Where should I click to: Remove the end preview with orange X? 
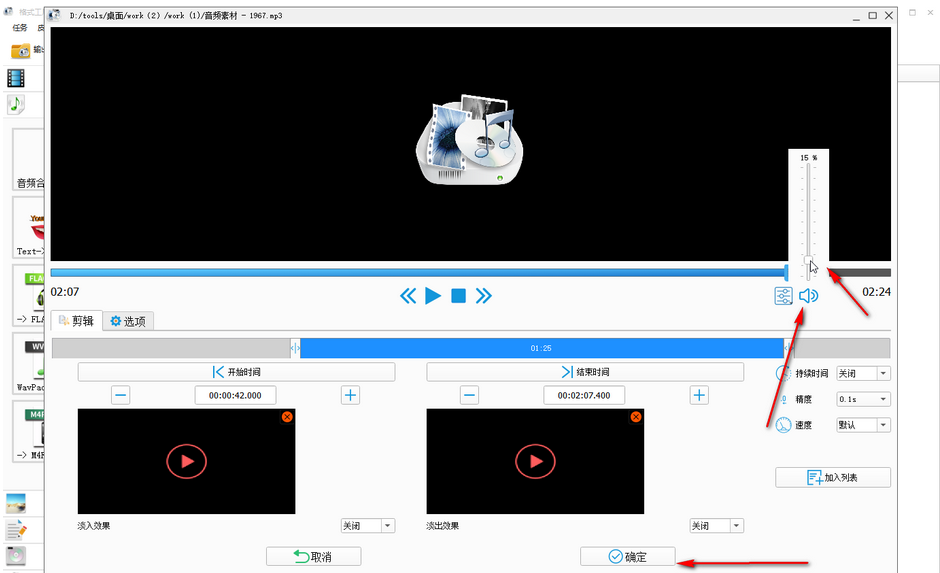click(x=636, y=417)
